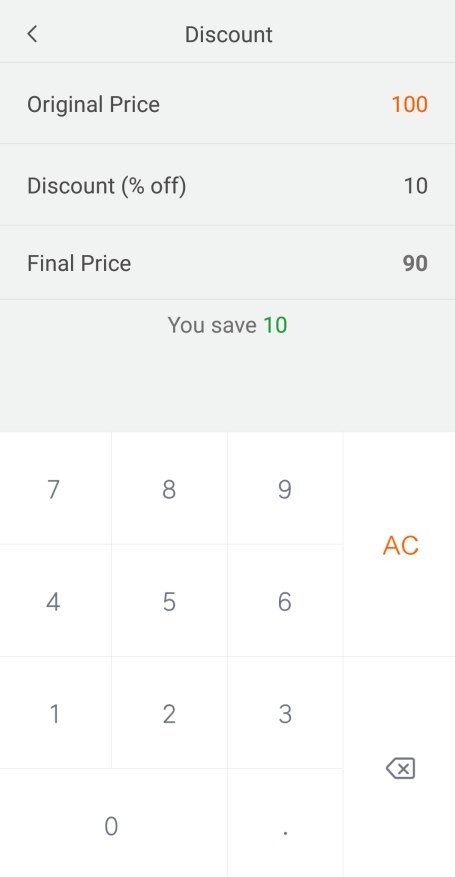Select the Discount (% off) row
Image resolution: width=455 pixels, height=877 pixels.
tap(228, 185)
